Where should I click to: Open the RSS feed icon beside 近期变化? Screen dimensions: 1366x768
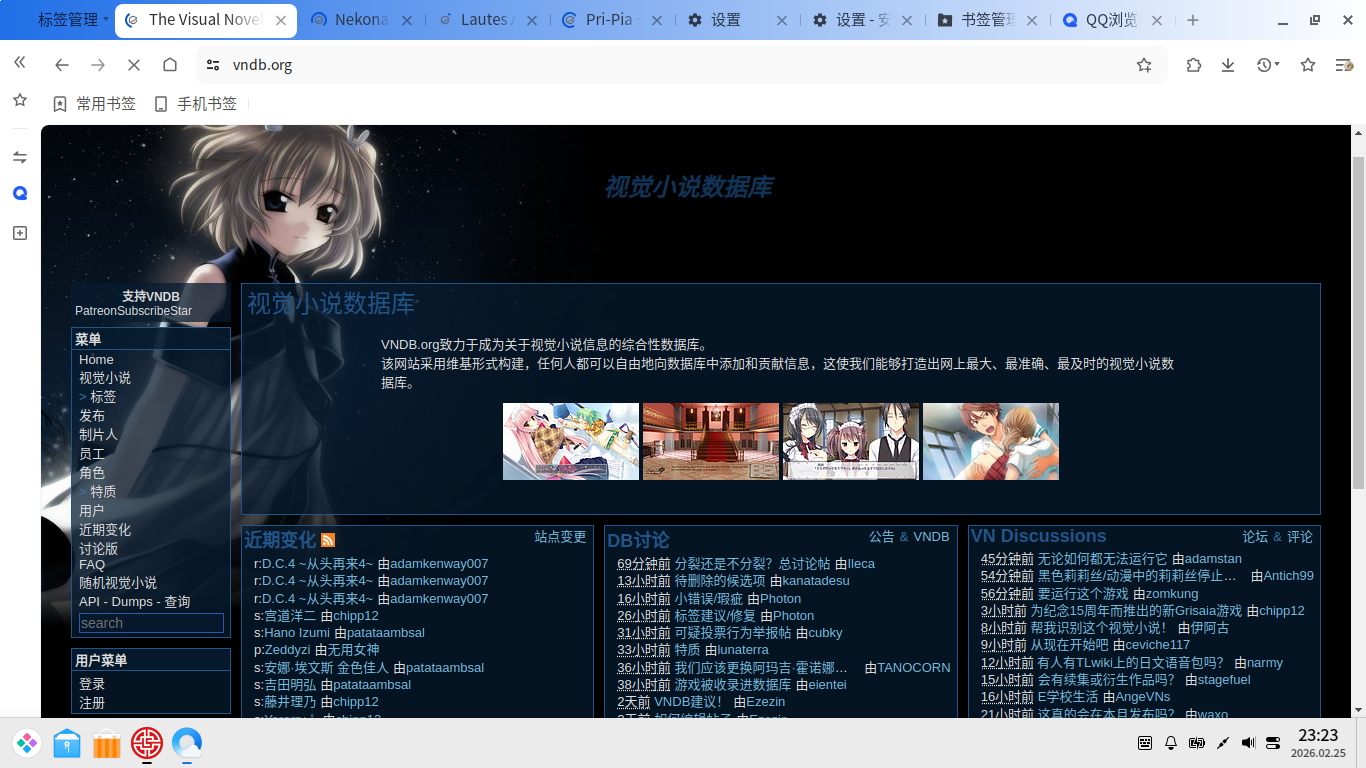coord(328,541)
